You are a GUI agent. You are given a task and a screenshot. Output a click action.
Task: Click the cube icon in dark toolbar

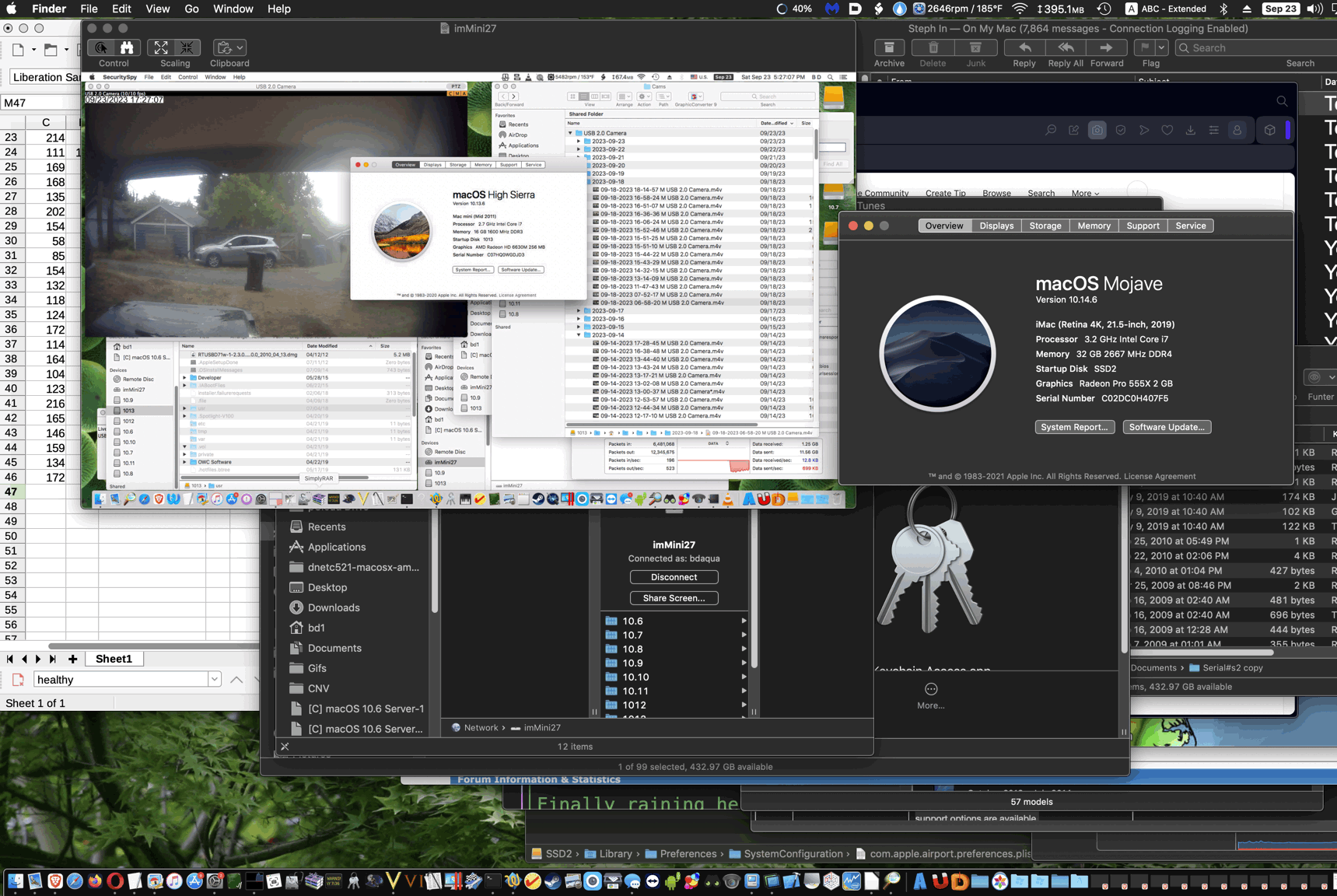point(1269,131)
